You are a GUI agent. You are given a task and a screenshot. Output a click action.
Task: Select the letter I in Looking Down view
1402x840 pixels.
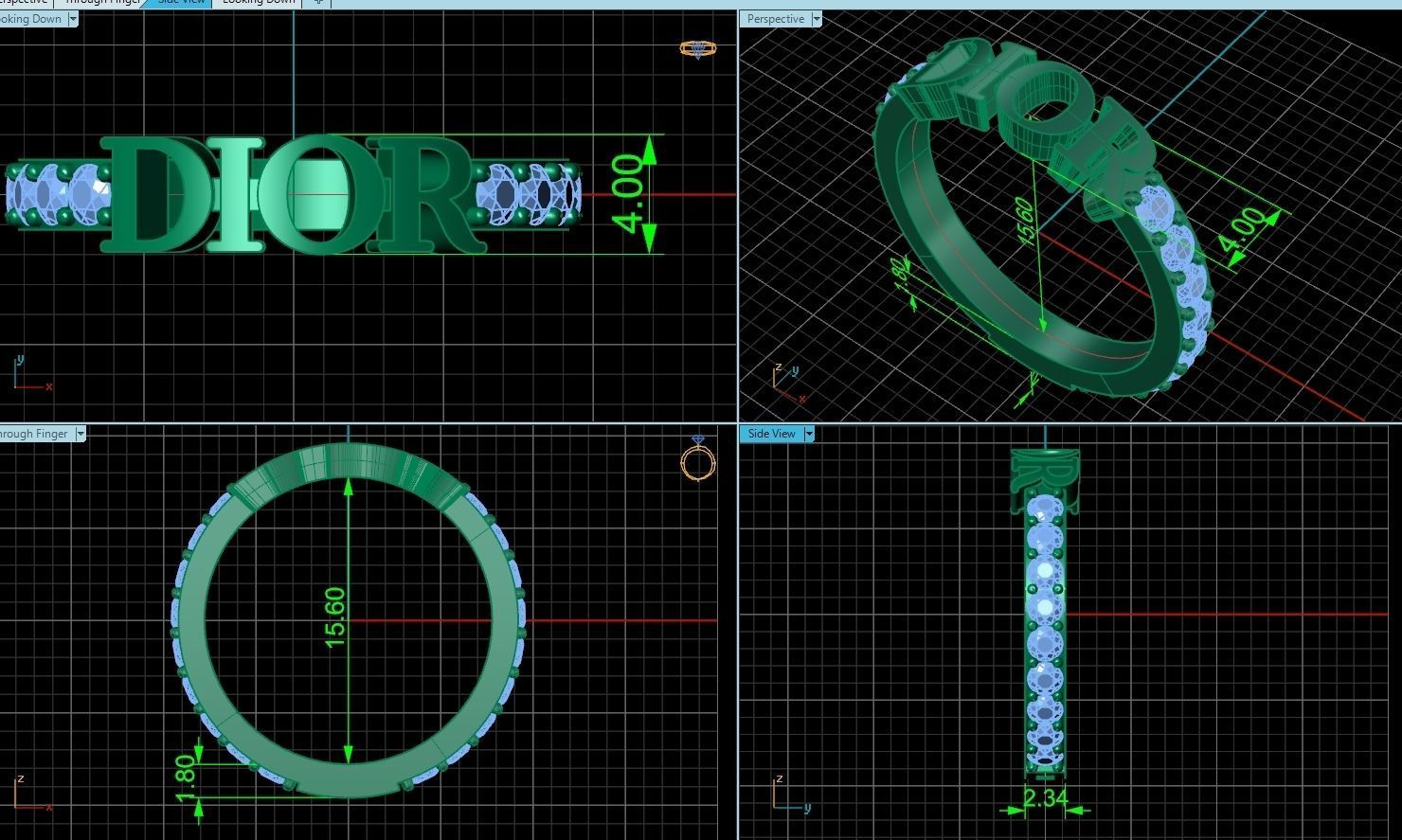pos(235,193)
